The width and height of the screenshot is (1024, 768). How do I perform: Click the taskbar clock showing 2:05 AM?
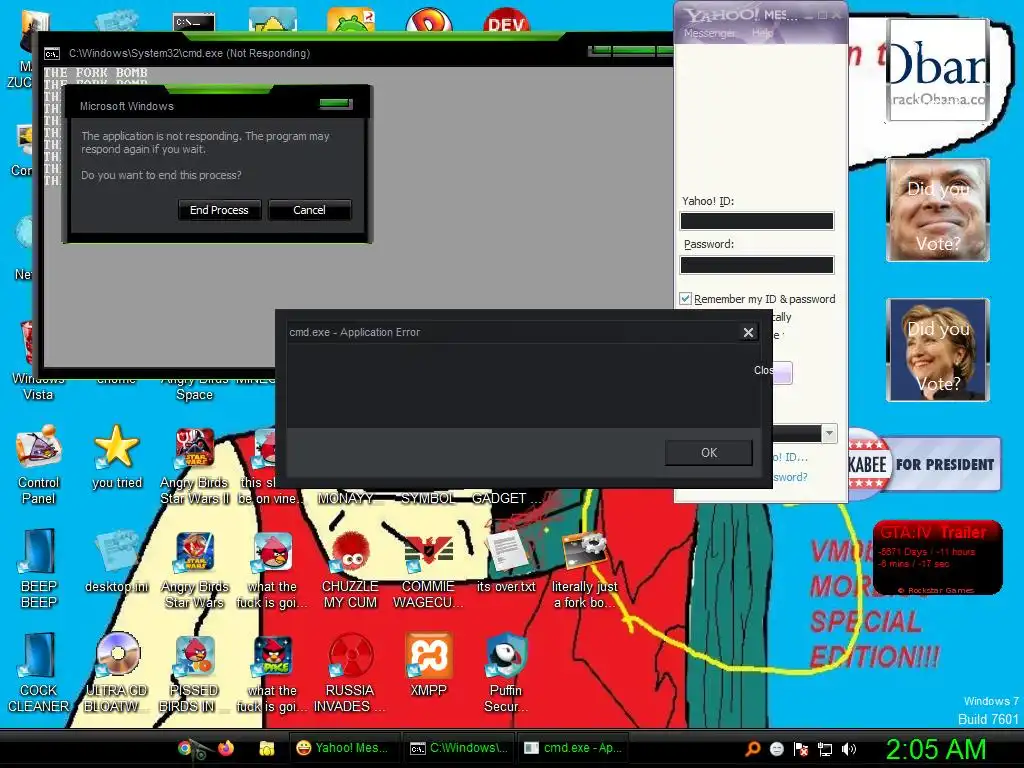pos(935,749)
